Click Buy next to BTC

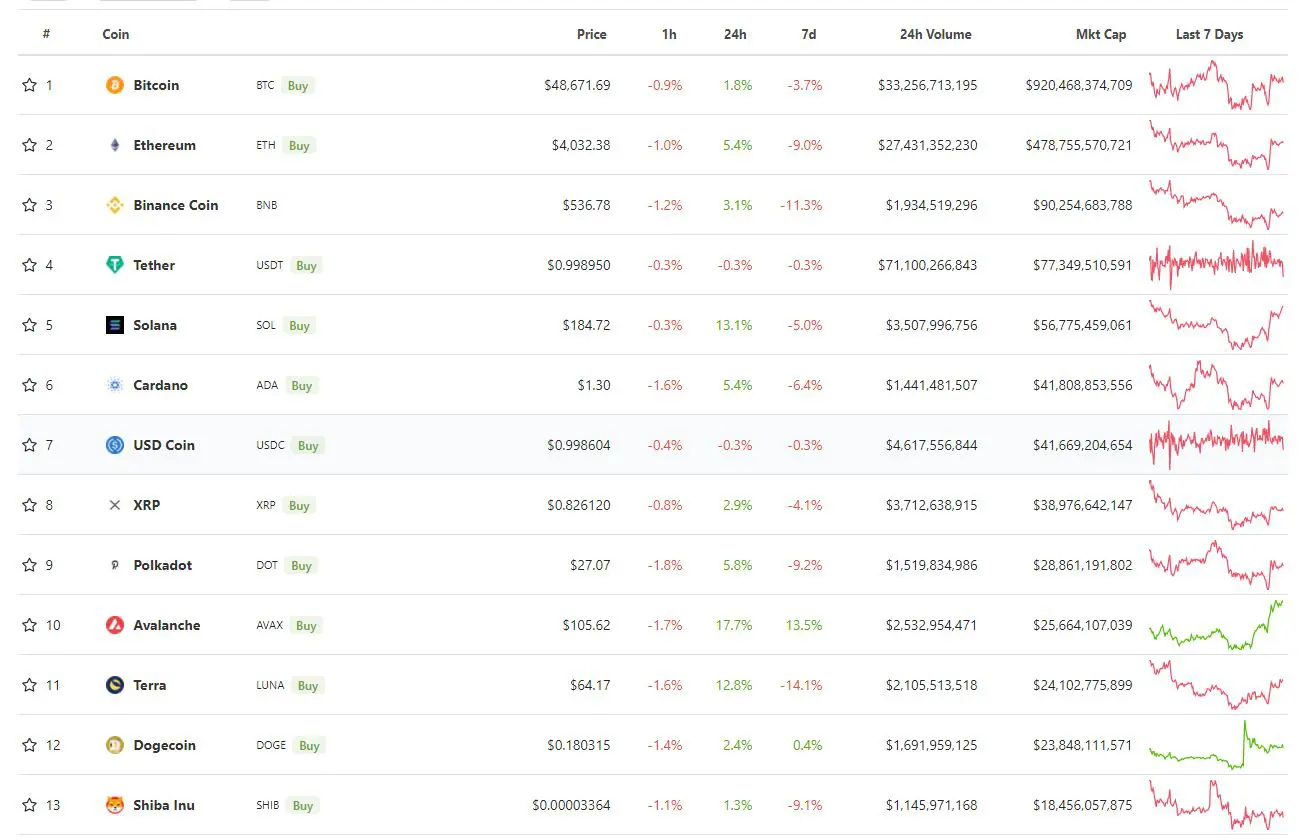click(x=298, y=86)
